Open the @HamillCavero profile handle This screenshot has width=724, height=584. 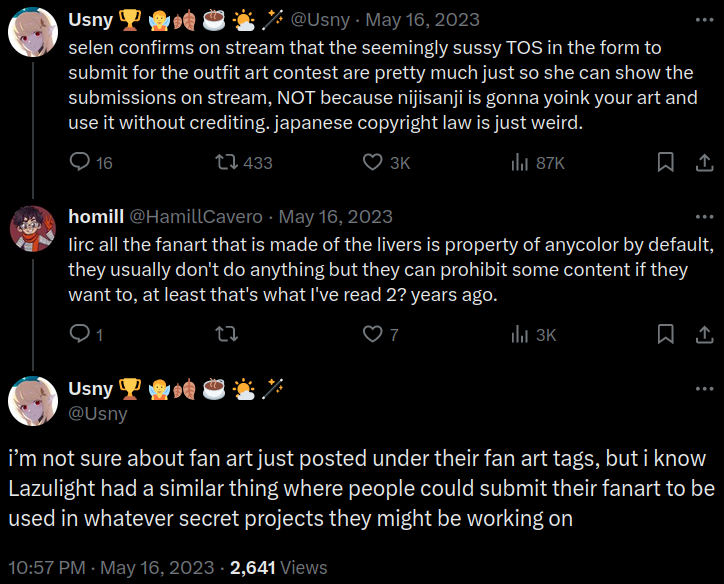click(195, 217)
